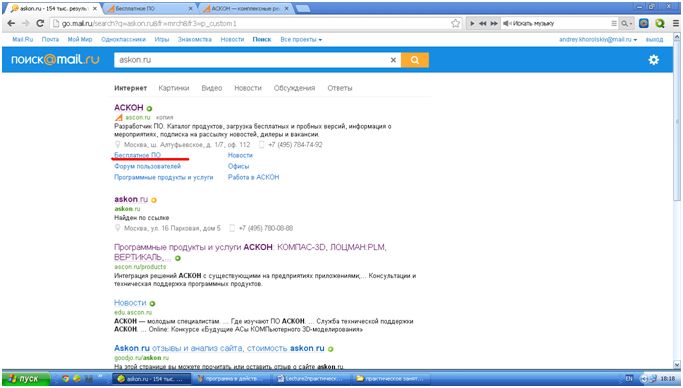Open the Форум пользователей sitelink

147,166
